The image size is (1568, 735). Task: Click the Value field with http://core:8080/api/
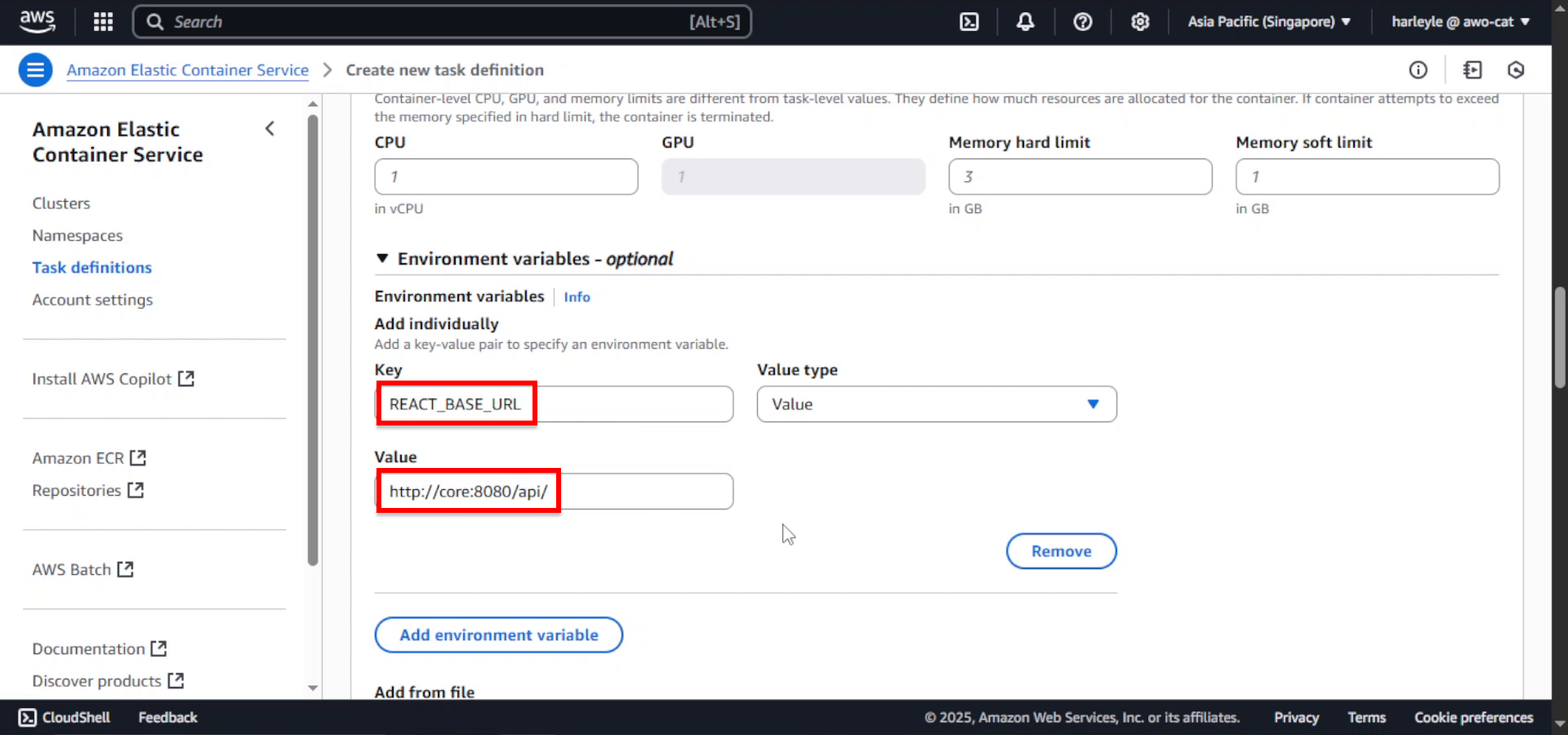(554, 492)
